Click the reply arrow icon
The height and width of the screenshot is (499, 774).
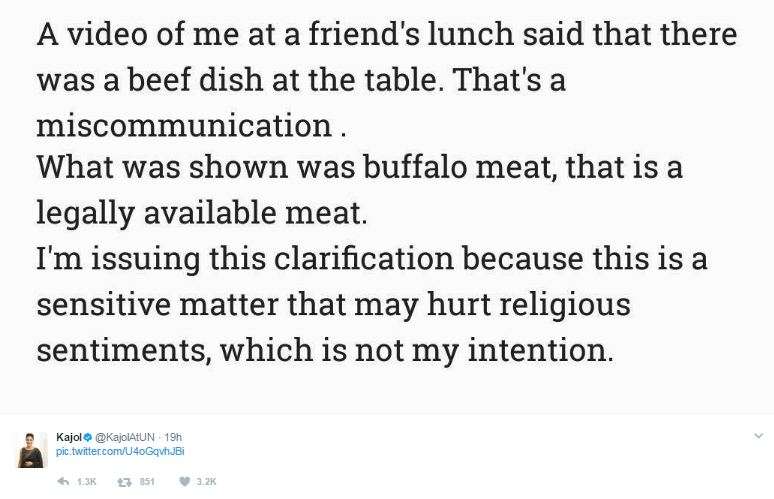pyautogui.click(x=63, y=481)
